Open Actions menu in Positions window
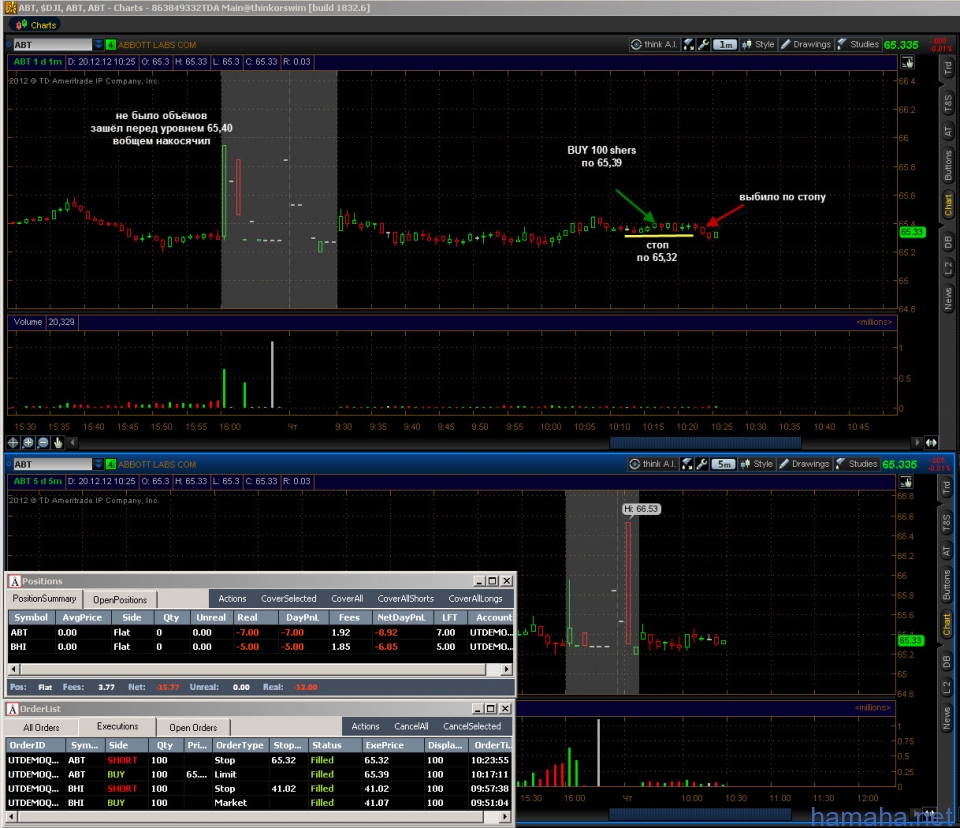This screenshot has height=828, width=960. click(x=232, y=599)
